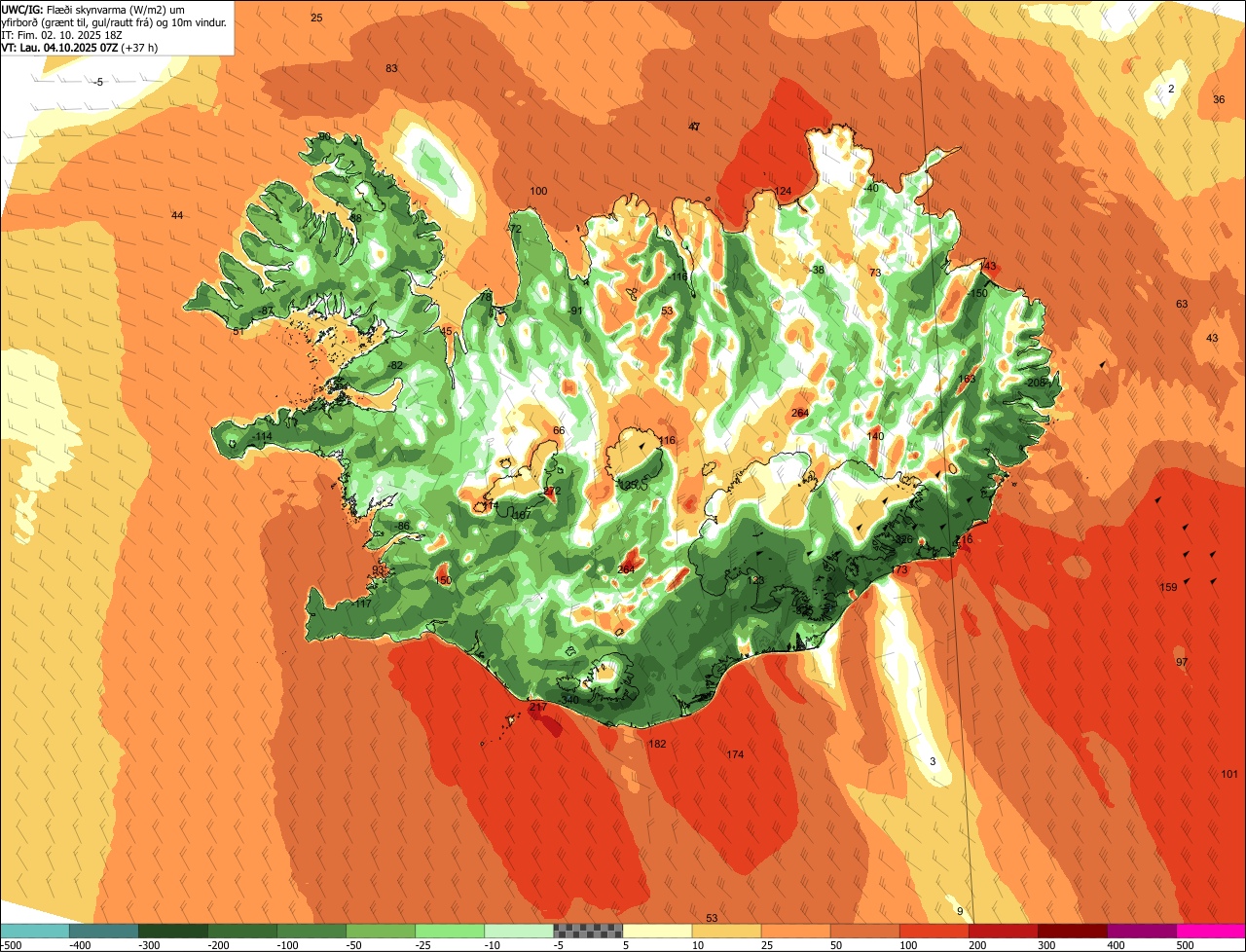Viewport: 1246px width, 952px height.
Task: Click the map value 97
Action: pyautogui.click(x=1182, y=662)
